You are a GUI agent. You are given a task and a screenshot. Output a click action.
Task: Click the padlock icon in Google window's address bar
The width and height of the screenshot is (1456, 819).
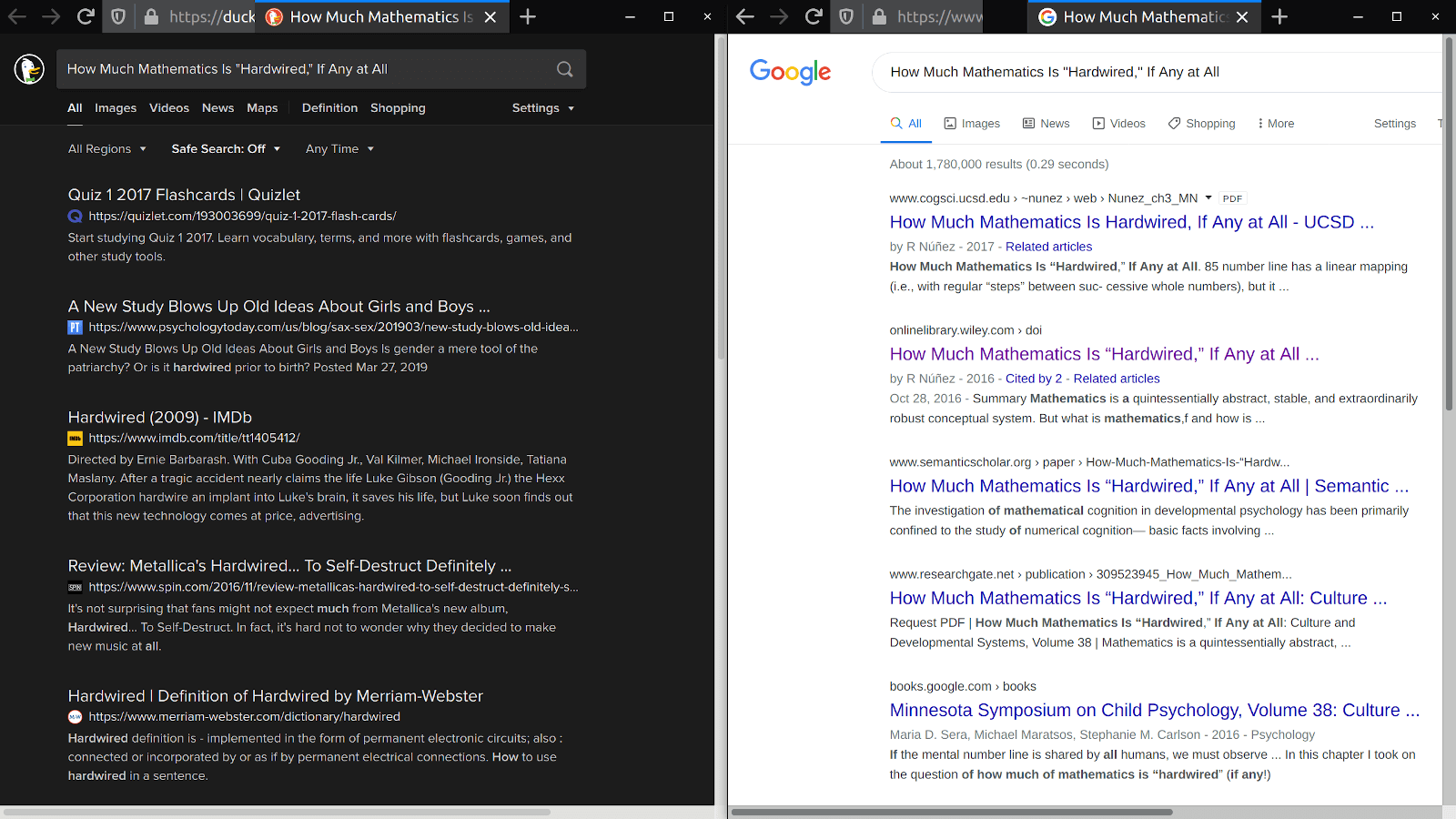(x=879, y=16)
